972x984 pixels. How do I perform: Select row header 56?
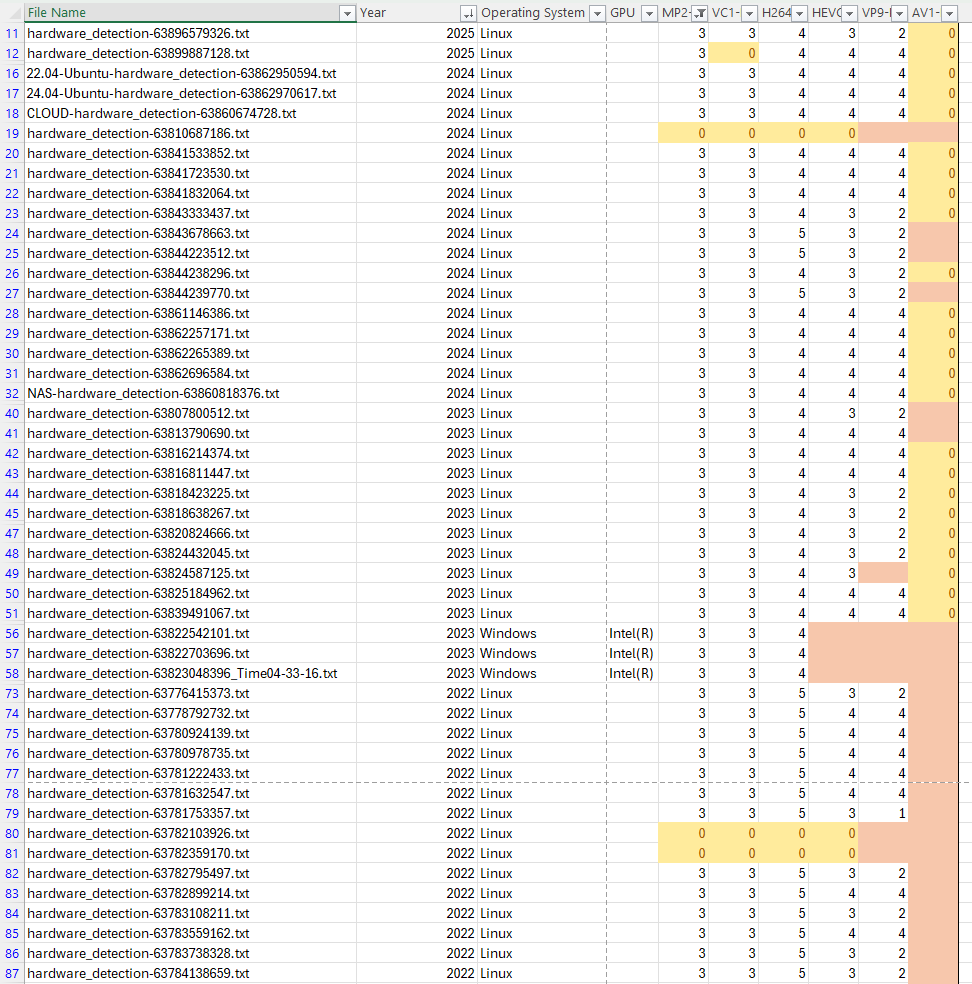[12, 633]
